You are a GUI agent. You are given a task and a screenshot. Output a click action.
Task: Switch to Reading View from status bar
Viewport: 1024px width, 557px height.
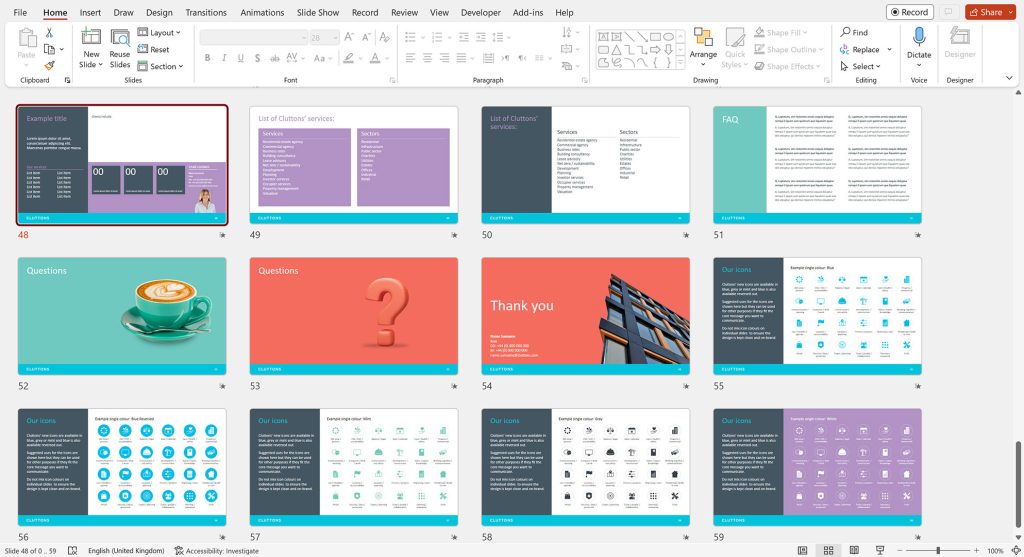pos(854,550)
